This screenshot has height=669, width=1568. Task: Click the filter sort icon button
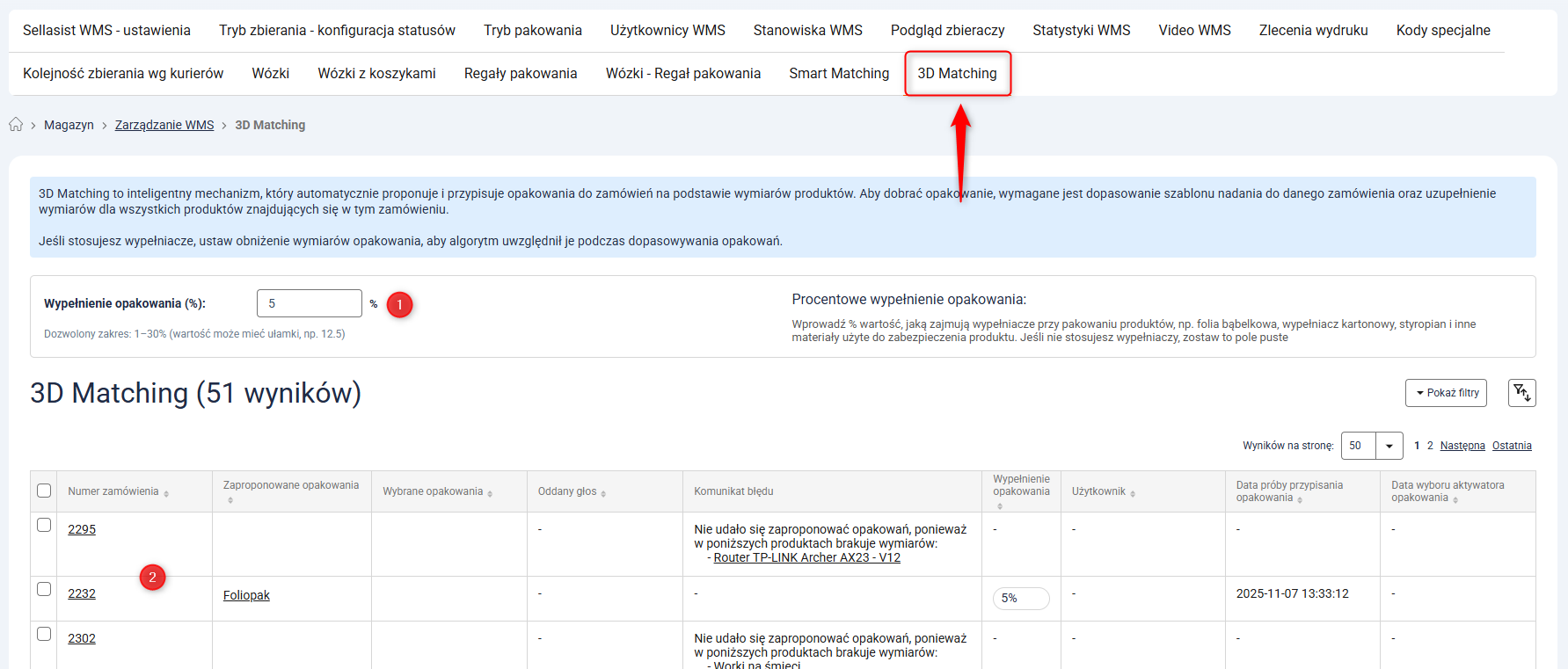(x=1521, y=393)
